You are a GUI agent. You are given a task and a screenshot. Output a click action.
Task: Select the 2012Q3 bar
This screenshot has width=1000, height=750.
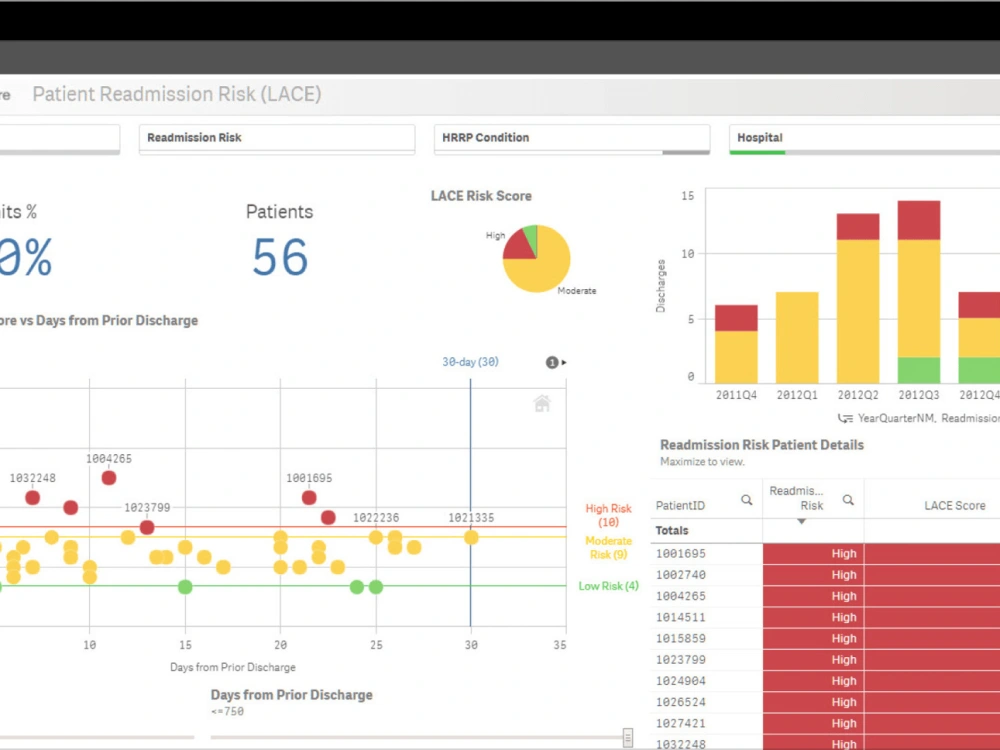click(918, 291)
